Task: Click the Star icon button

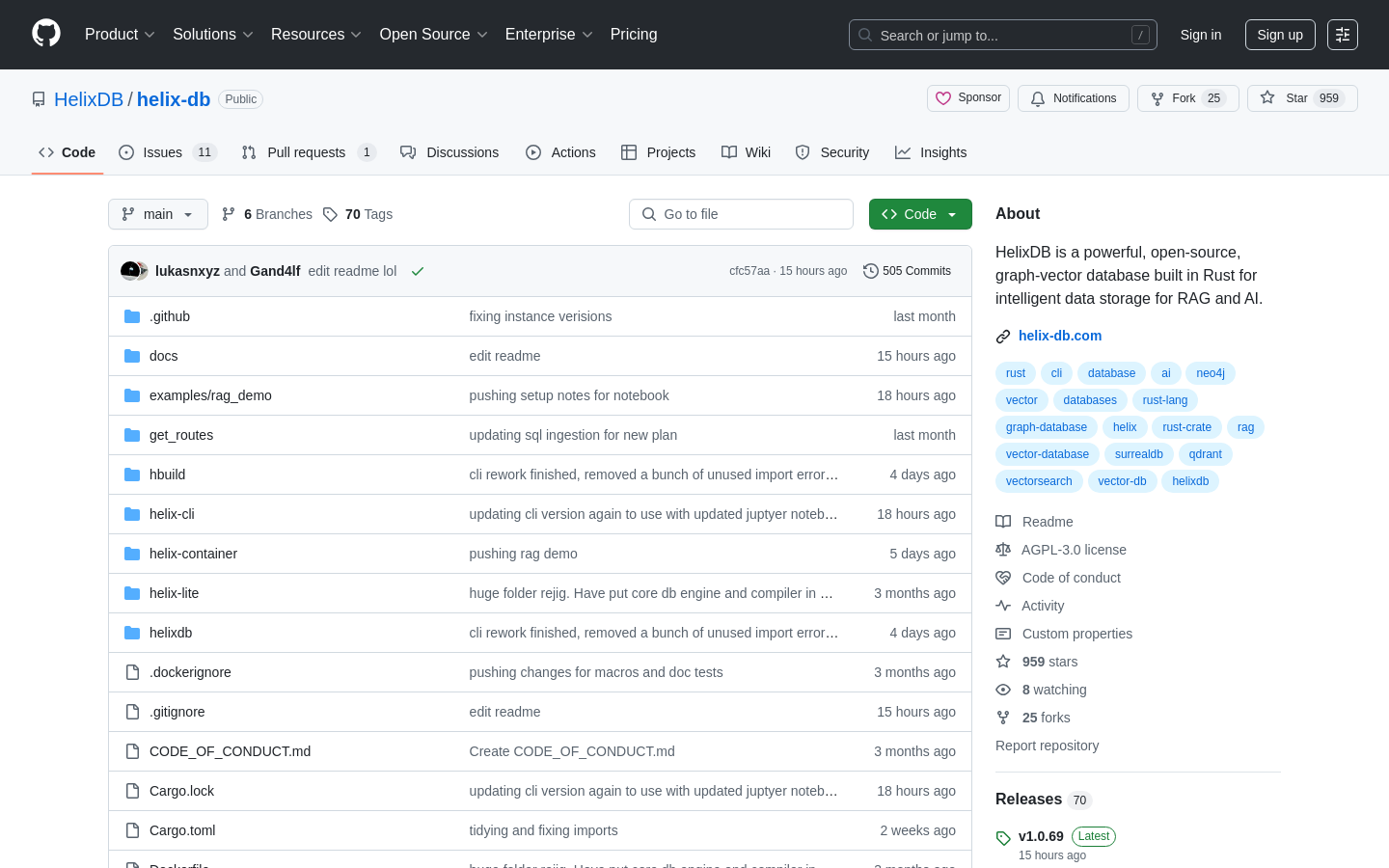Action: point(1267,97)
